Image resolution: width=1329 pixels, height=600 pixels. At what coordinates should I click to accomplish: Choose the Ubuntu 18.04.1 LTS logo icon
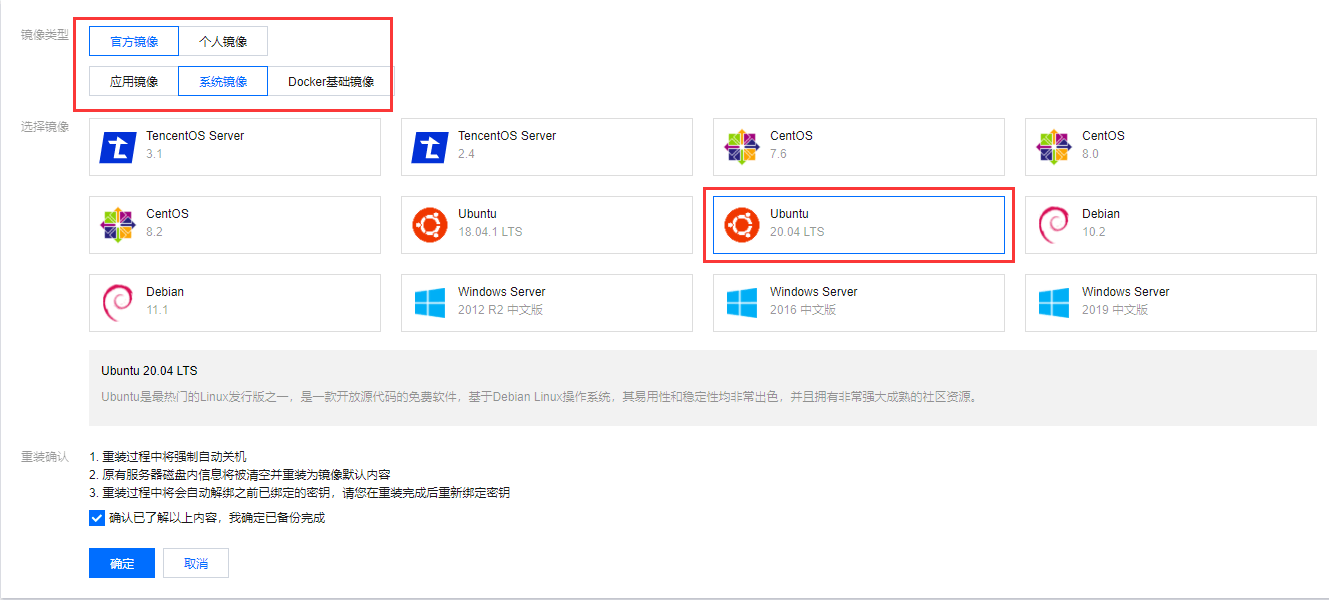click(x=429, y=225)
